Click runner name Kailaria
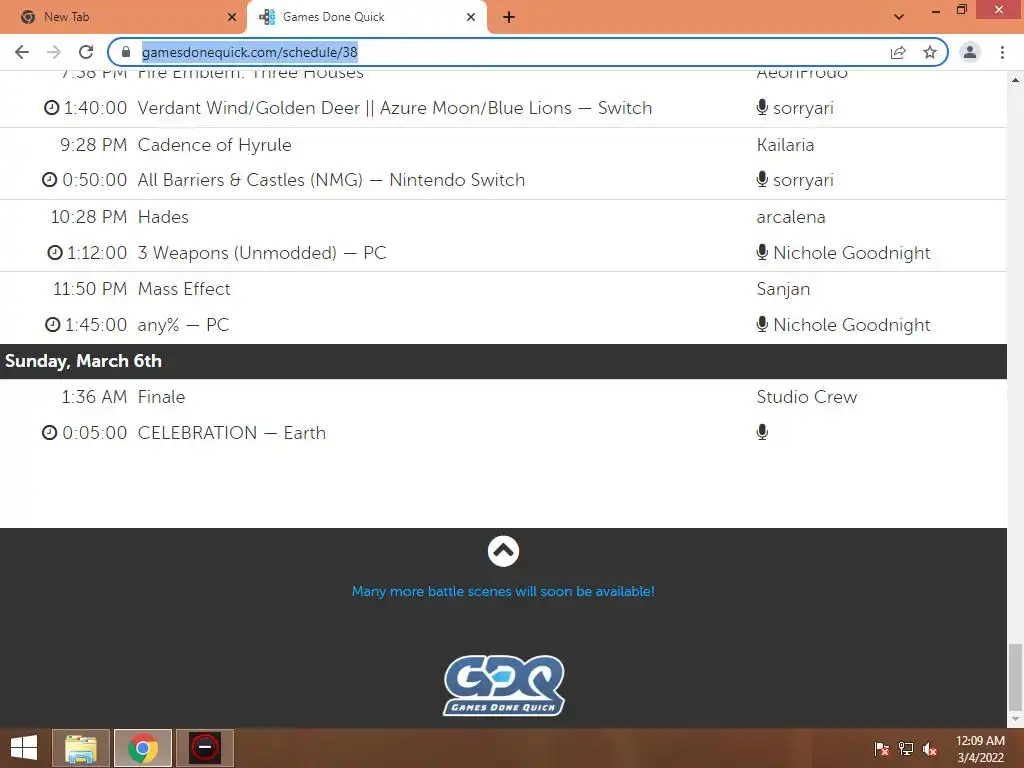The width and height of the screenshot is (1024, 768). tap(785, 145)
